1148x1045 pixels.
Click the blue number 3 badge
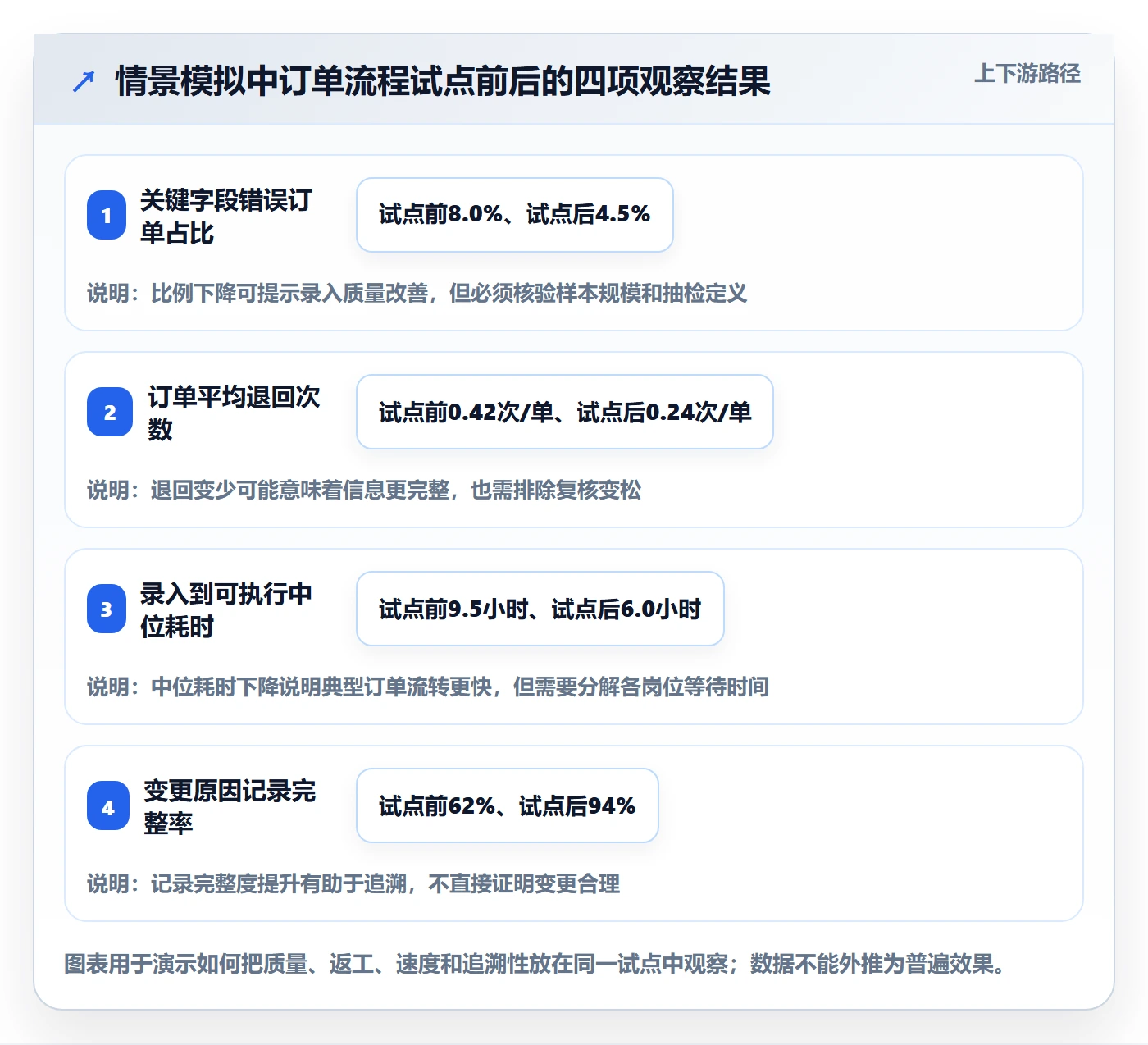[107, 609]
